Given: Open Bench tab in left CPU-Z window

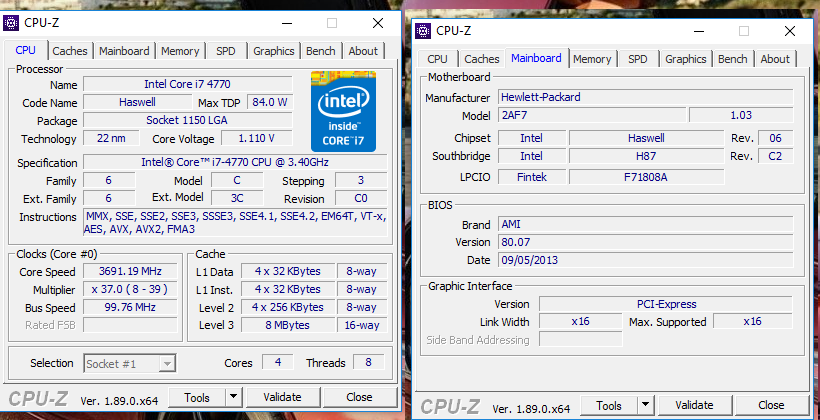Looking at the screenshot, I should pos(321,51).
